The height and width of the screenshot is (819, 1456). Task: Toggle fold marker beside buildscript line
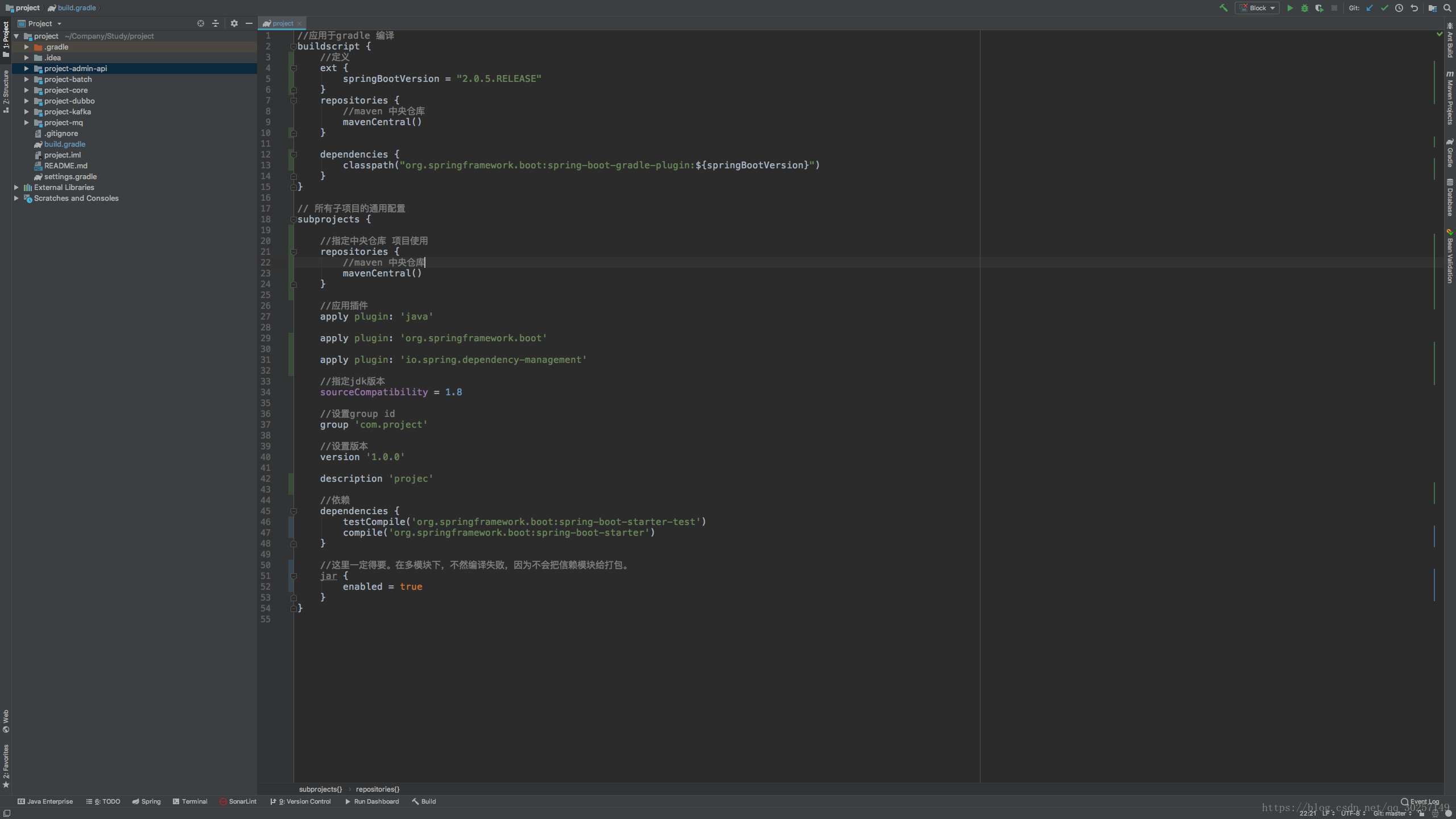click(293, 47)
